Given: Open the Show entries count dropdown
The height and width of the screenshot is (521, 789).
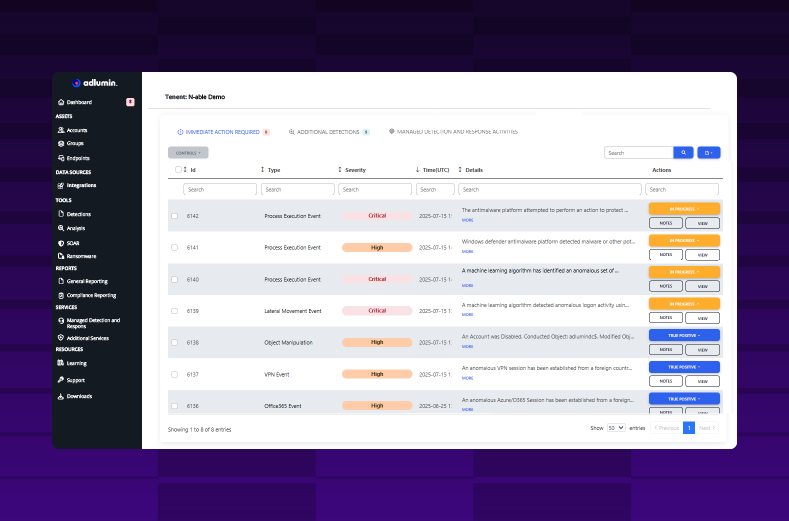Looking at the screenshot, I should [x=615, y=428].
